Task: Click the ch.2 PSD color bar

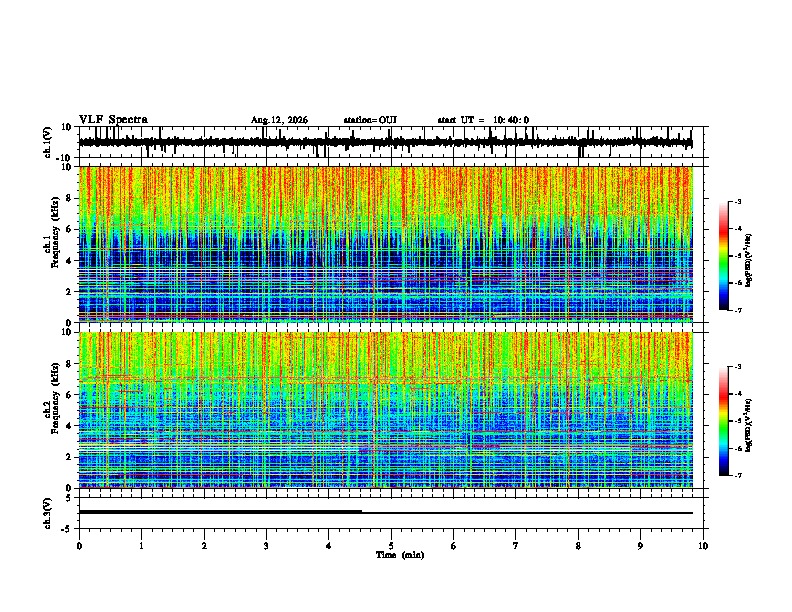Action: (724, 421)
